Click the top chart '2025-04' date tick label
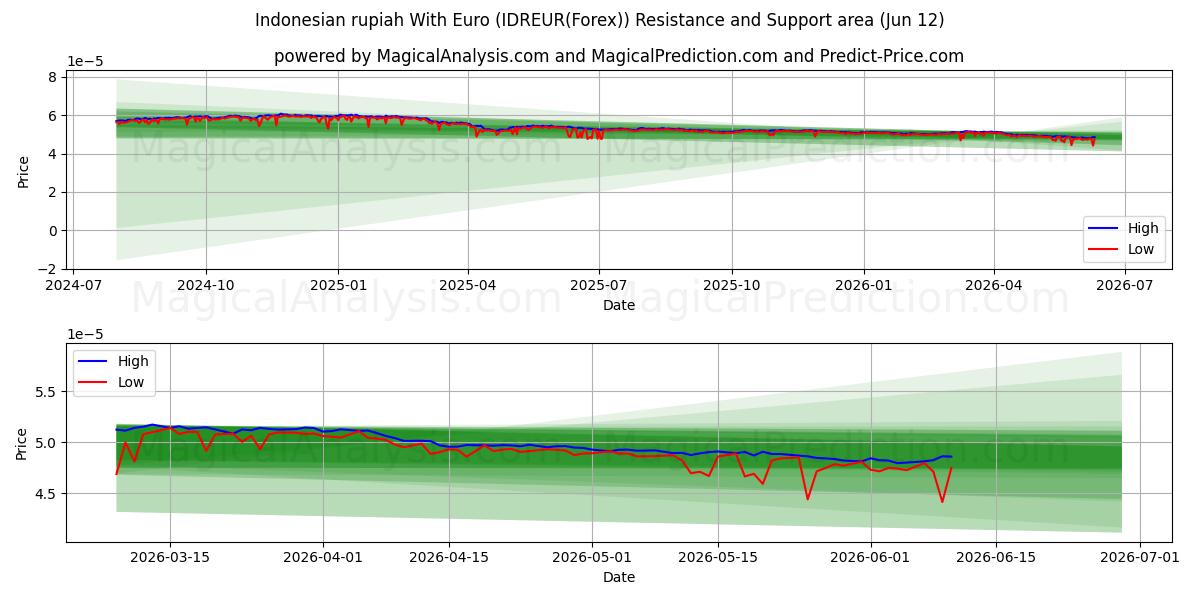This screenshot has height=600, width=1200. click(469, 285)
